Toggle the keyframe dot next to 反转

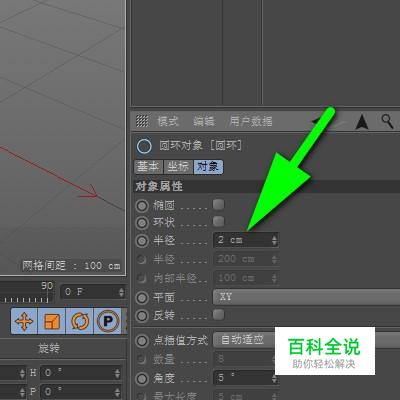click(x=142, y=315)
